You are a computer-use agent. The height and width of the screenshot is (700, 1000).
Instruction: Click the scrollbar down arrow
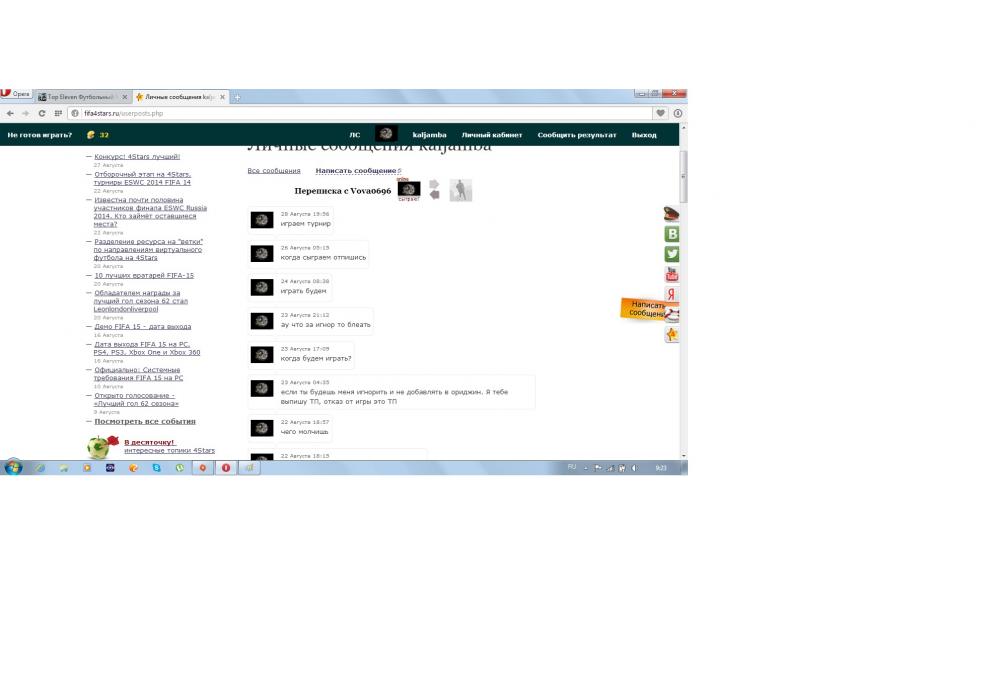click(684, 455)
